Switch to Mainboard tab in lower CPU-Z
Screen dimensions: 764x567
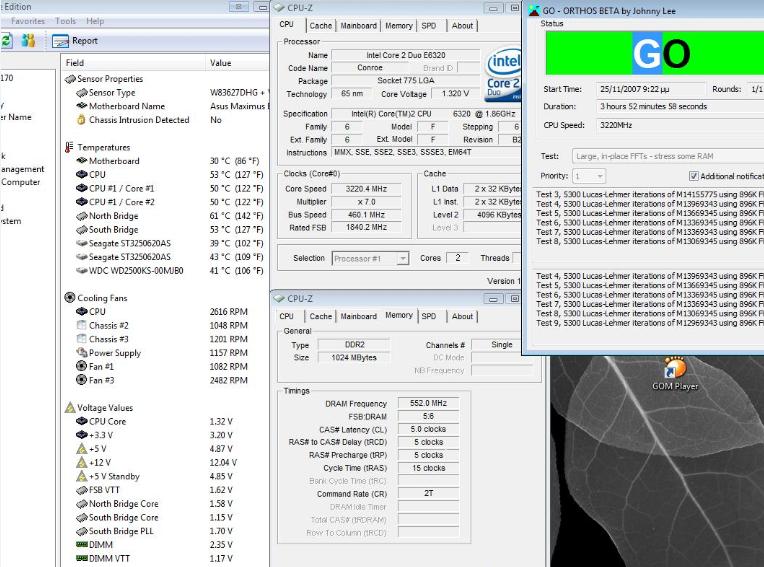pos(359,316)
